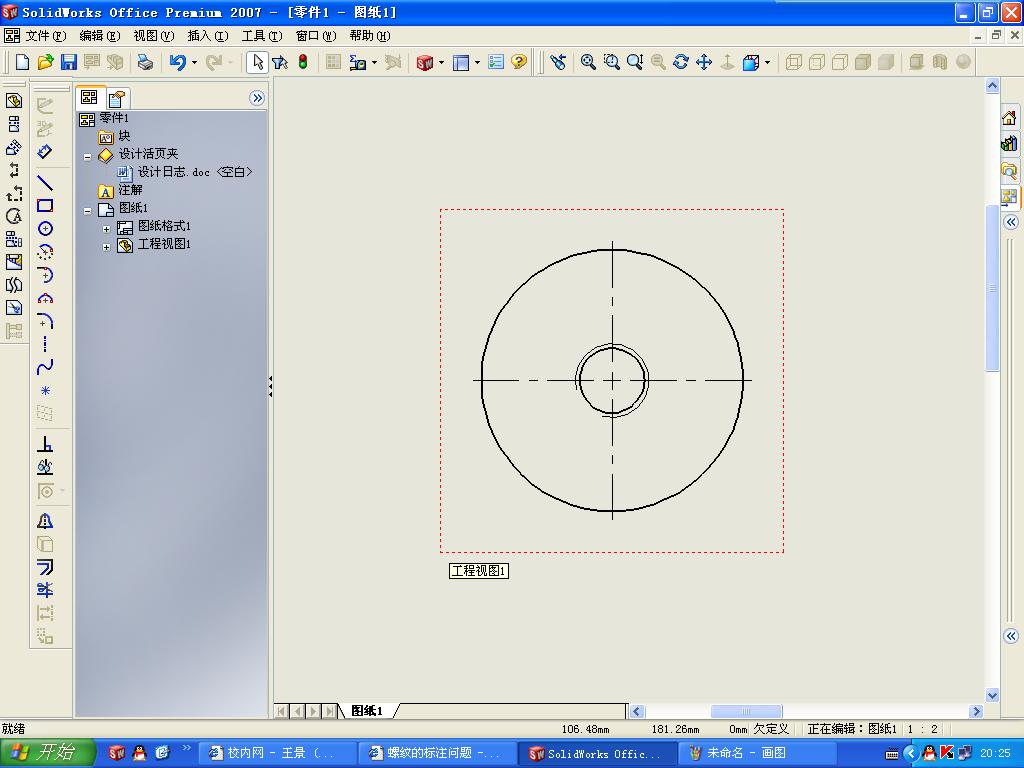Save the drawing with floppy disk icon
The image size is (1024, 768).
69,62
